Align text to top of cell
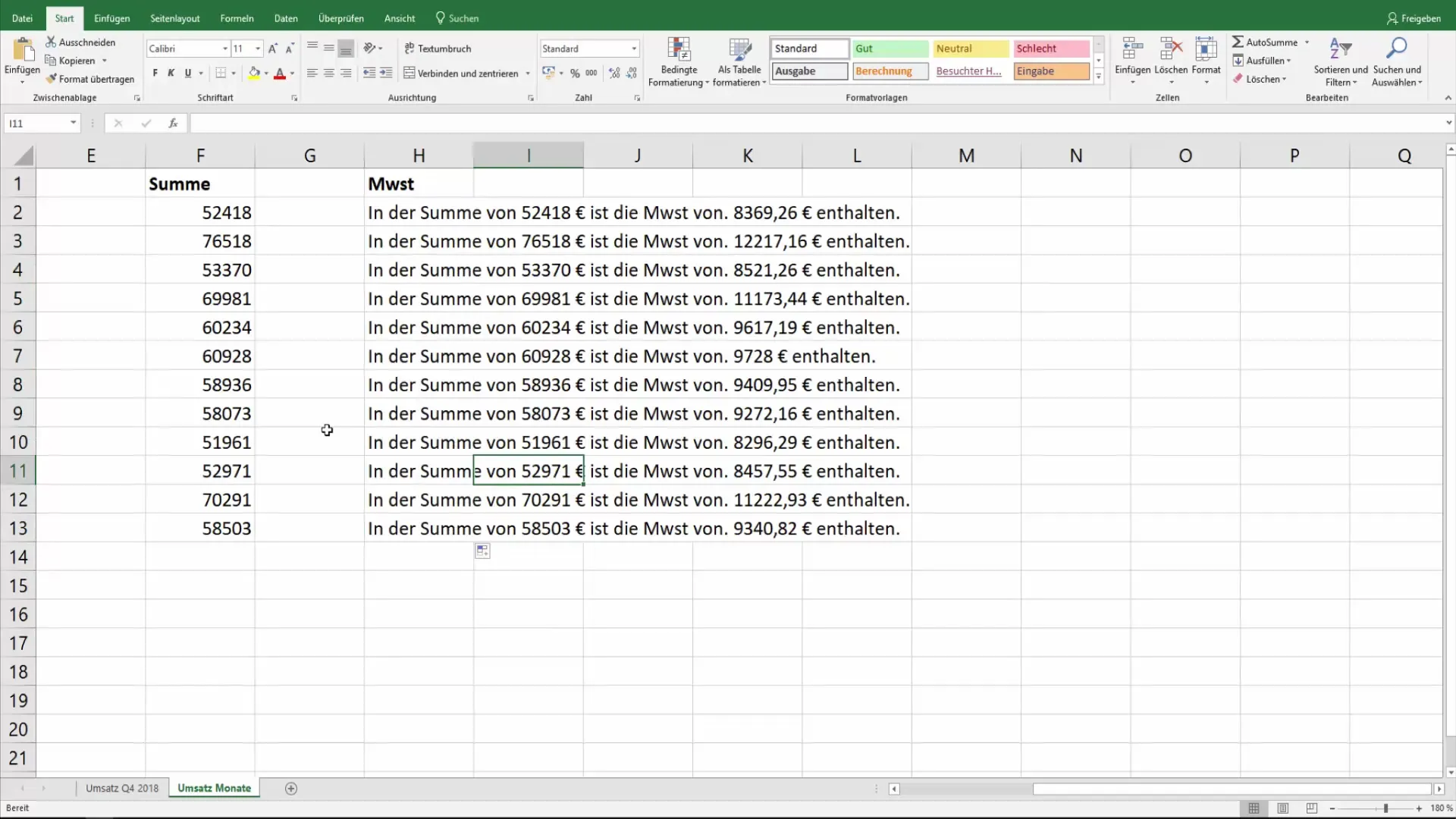Viewport: 1456px width, 819px height. click(312, 49)
